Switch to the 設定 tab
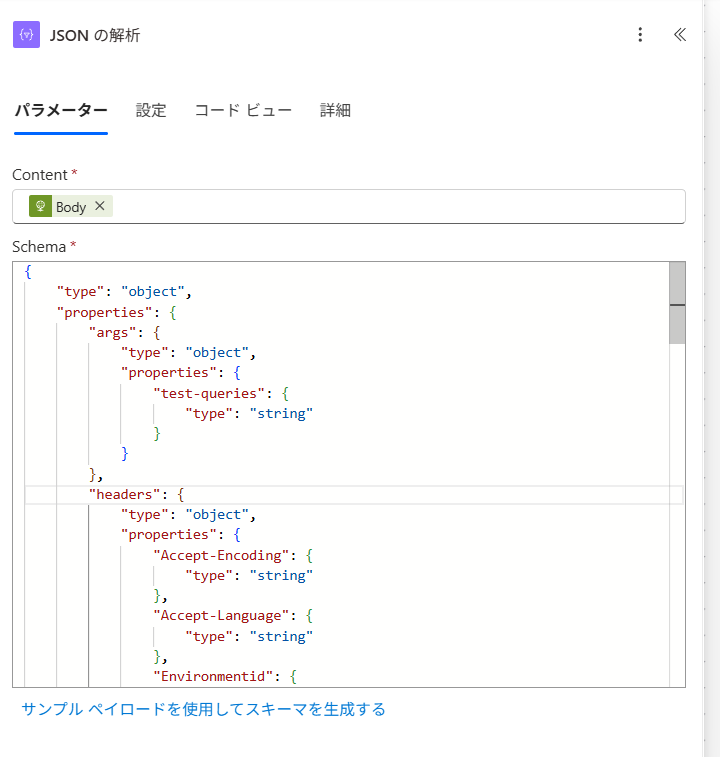Screen dimensions: 720x757 [x=151, y=111]
